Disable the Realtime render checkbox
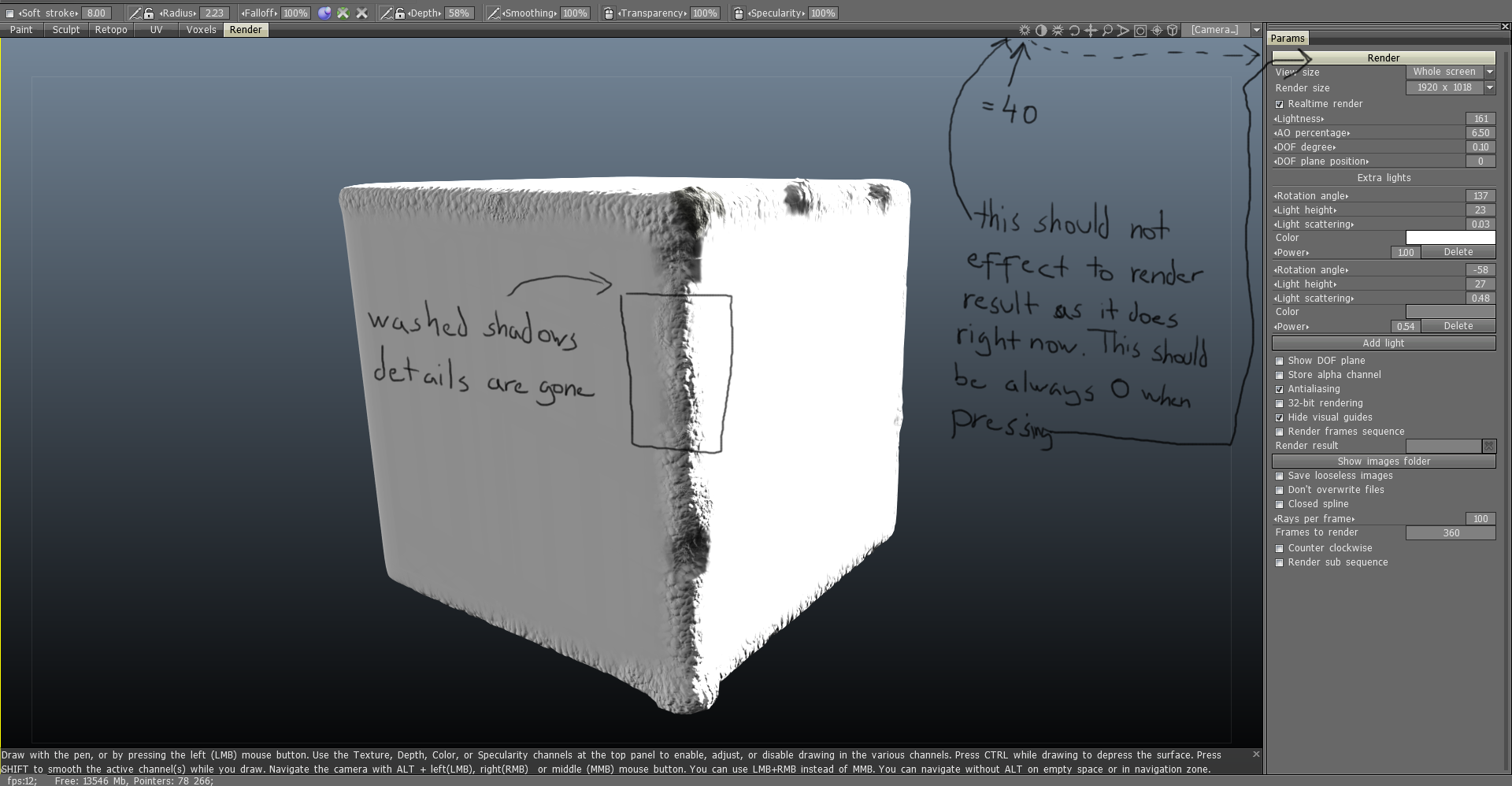Image resolution: width=1512 pixels, height=786 pixels. pos(1280,104)
